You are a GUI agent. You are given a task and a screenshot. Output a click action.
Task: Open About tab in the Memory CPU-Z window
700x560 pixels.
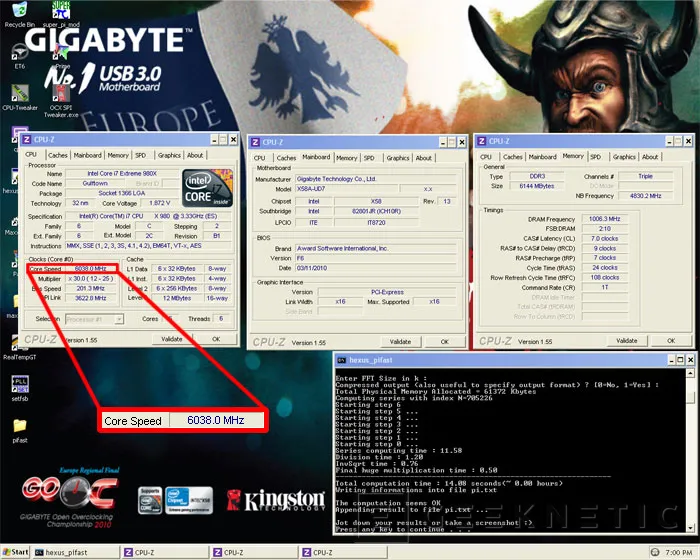pyautogui.click(x=650, y=157)
